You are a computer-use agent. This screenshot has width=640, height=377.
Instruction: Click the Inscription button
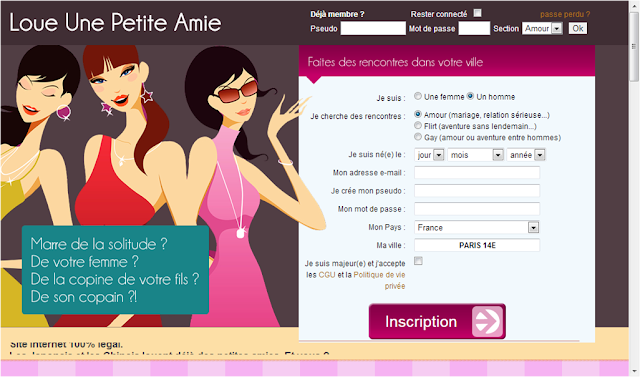437,322
